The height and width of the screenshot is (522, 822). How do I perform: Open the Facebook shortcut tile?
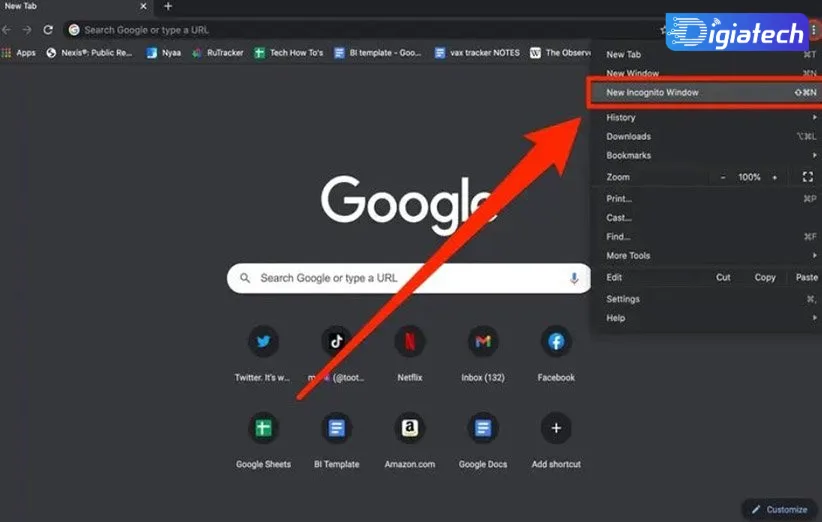[556, 342]
